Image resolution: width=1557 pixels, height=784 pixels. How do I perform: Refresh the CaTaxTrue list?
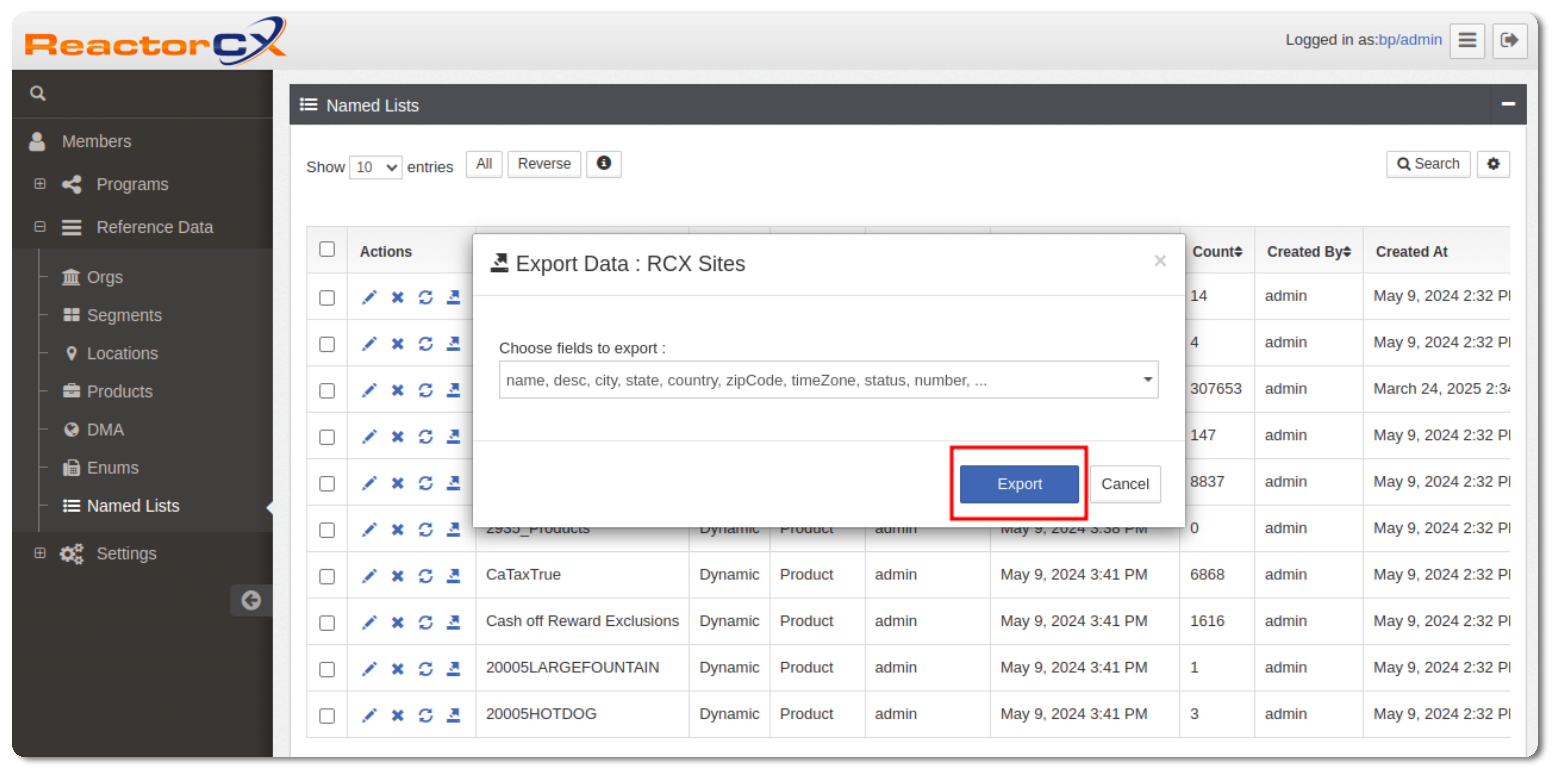[426, 576]
